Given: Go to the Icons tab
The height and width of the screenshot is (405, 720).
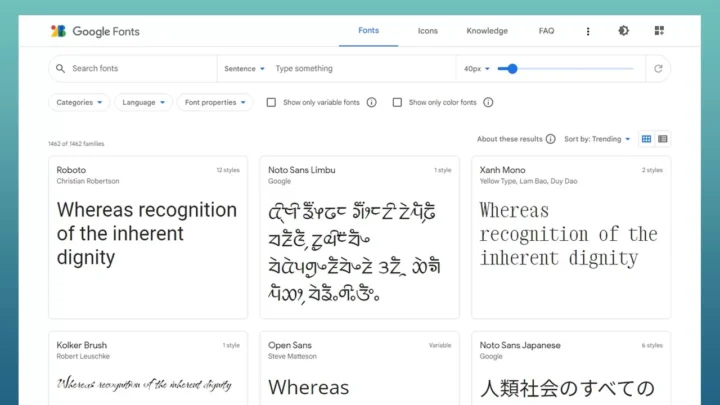Looking at the screenshot, I should click(428, 31).
